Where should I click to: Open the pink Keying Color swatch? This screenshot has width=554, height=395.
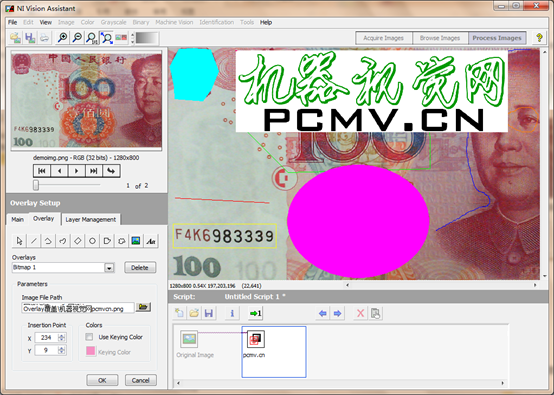[90, 351]
